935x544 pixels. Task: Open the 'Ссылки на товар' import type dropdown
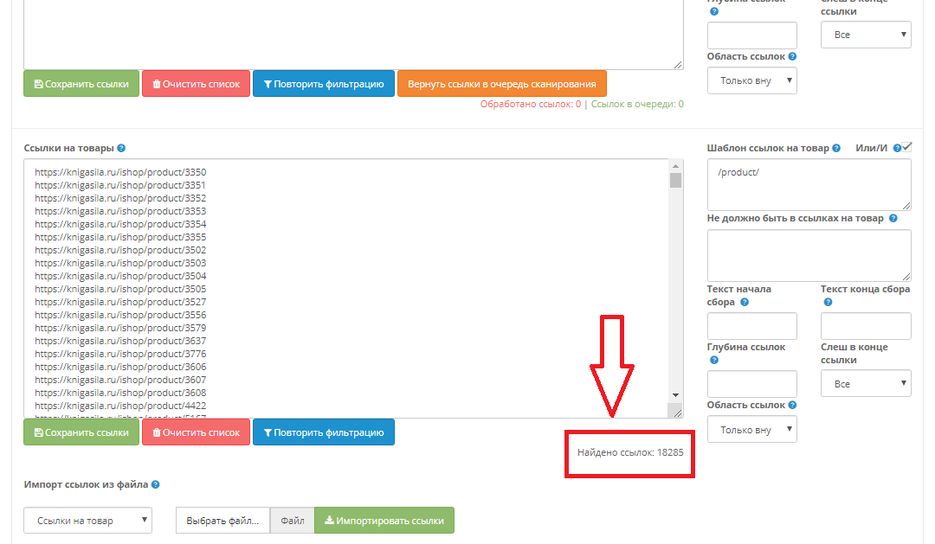tap(88, 521)
